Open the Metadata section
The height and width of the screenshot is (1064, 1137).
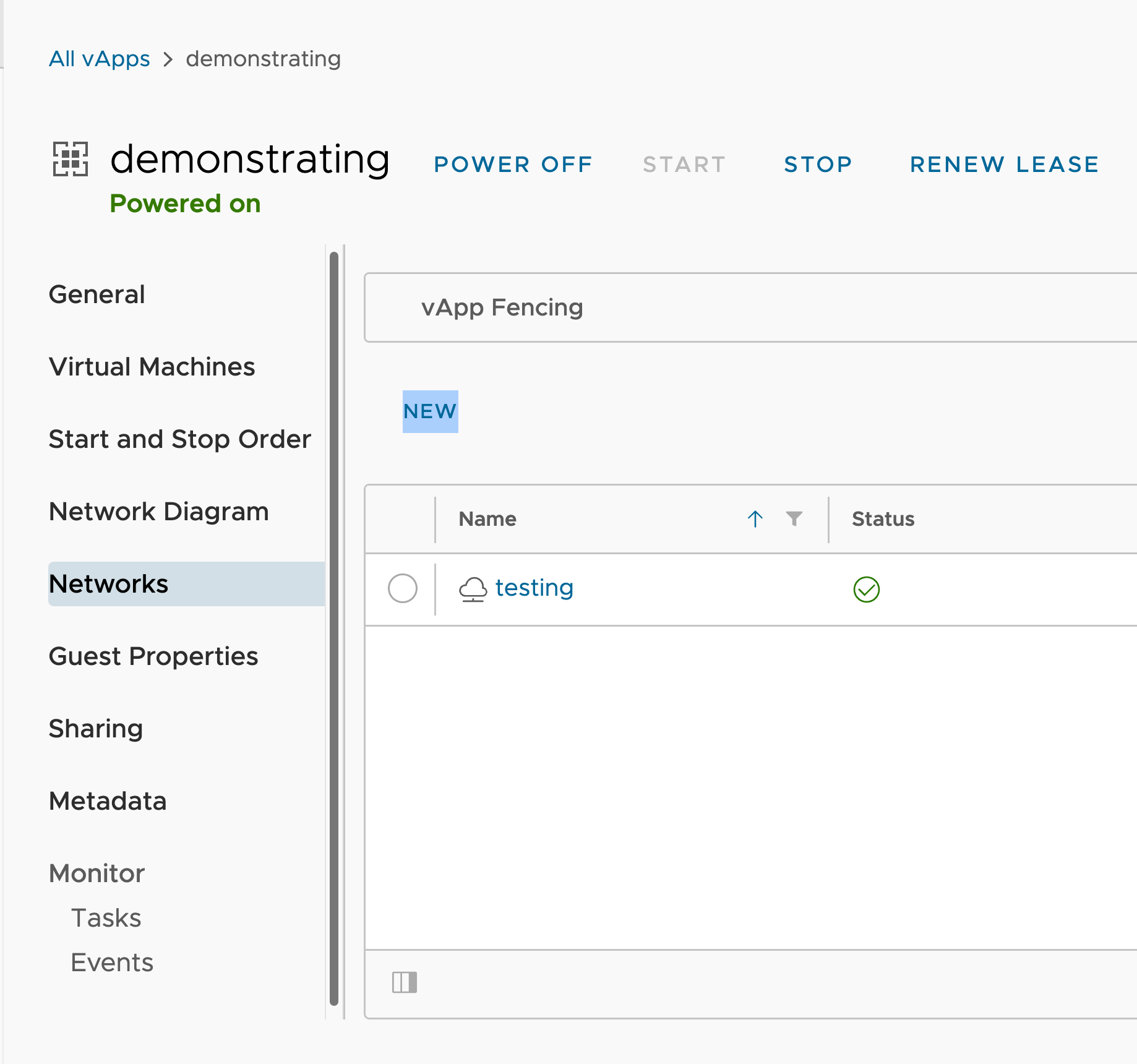[x=108, y=801]
